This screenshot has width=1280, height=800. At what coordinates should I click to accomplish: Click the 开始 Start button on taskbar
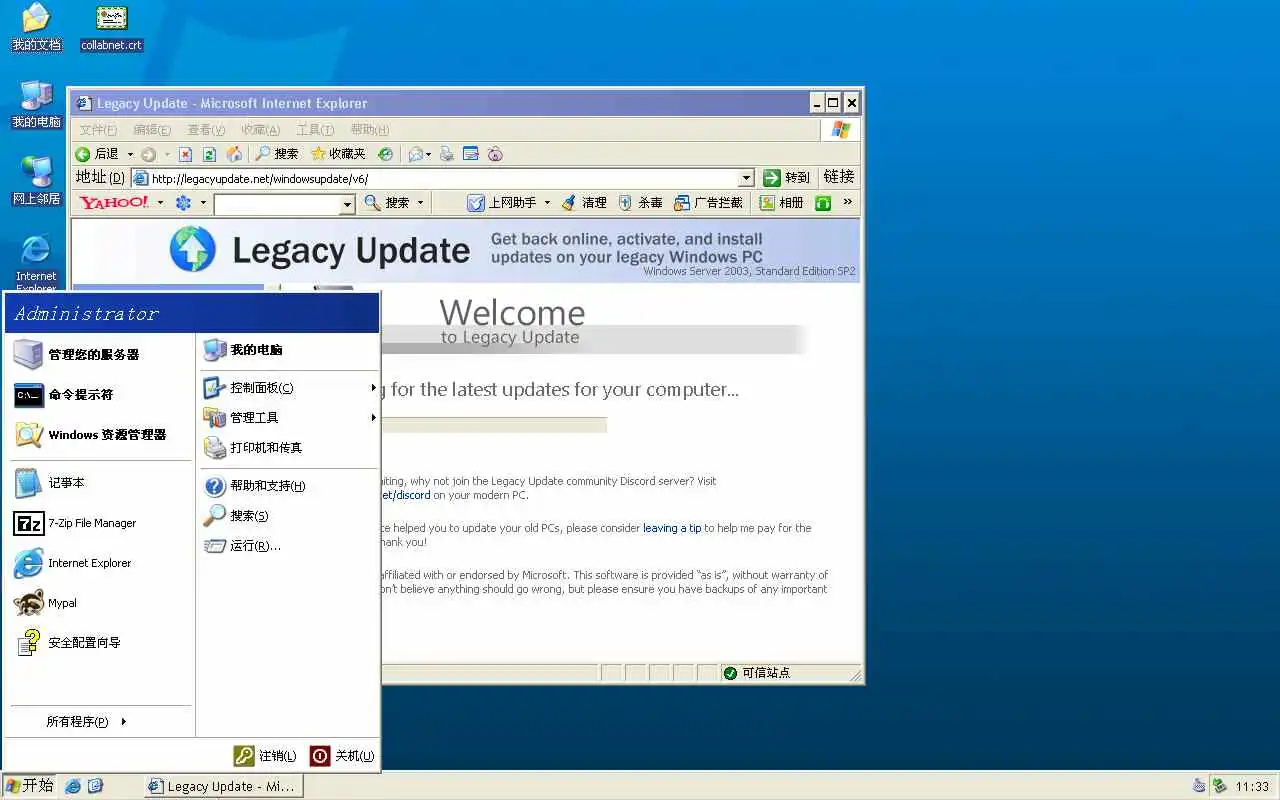click(x=29, y=786)
